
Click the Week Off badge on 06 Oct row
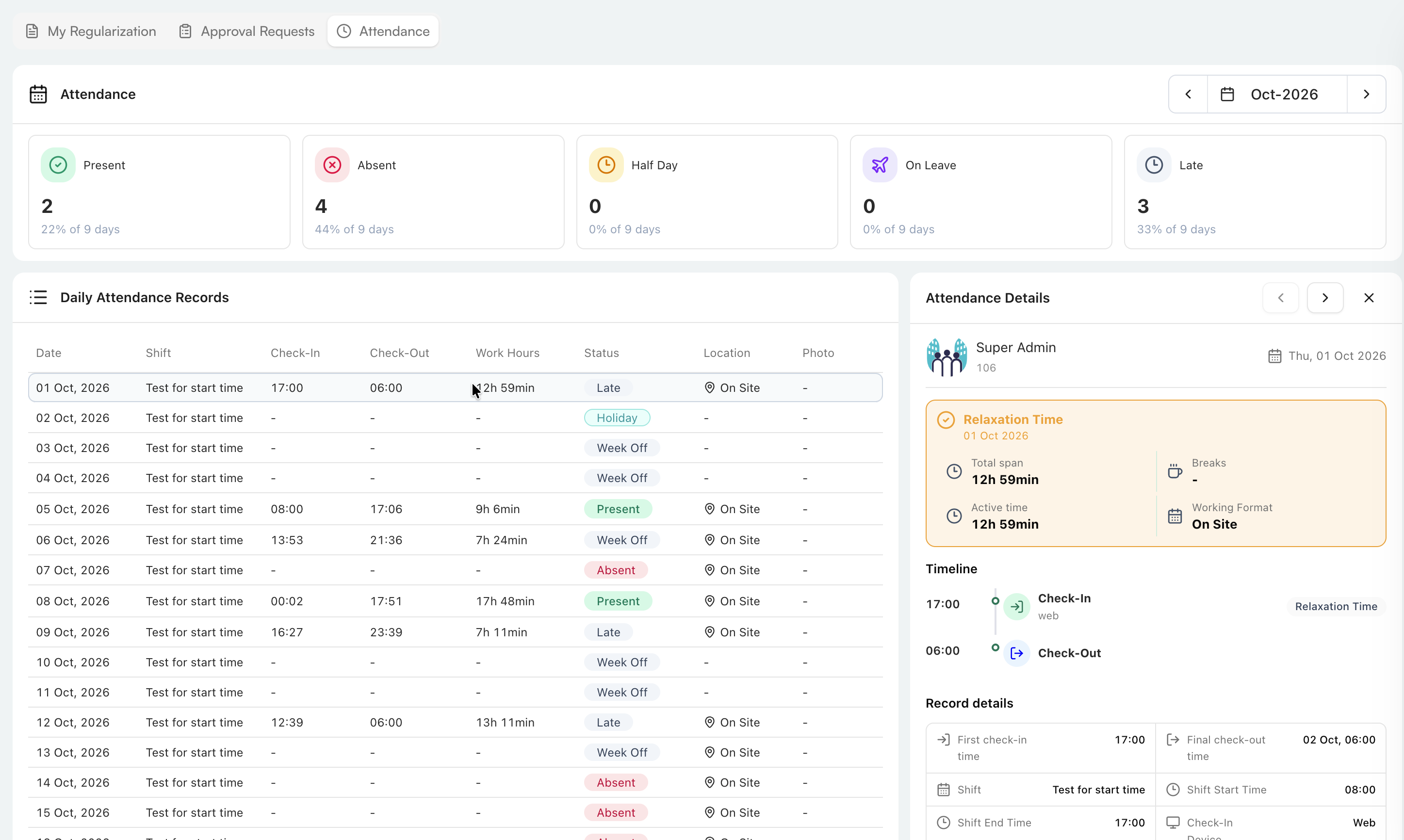pyautogui.click(x=621, y=540)
